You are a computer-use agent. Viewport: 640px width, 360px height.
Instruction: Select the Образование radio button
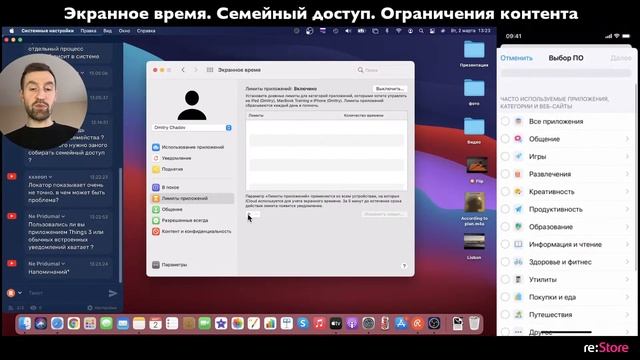(x=505, y=227)
